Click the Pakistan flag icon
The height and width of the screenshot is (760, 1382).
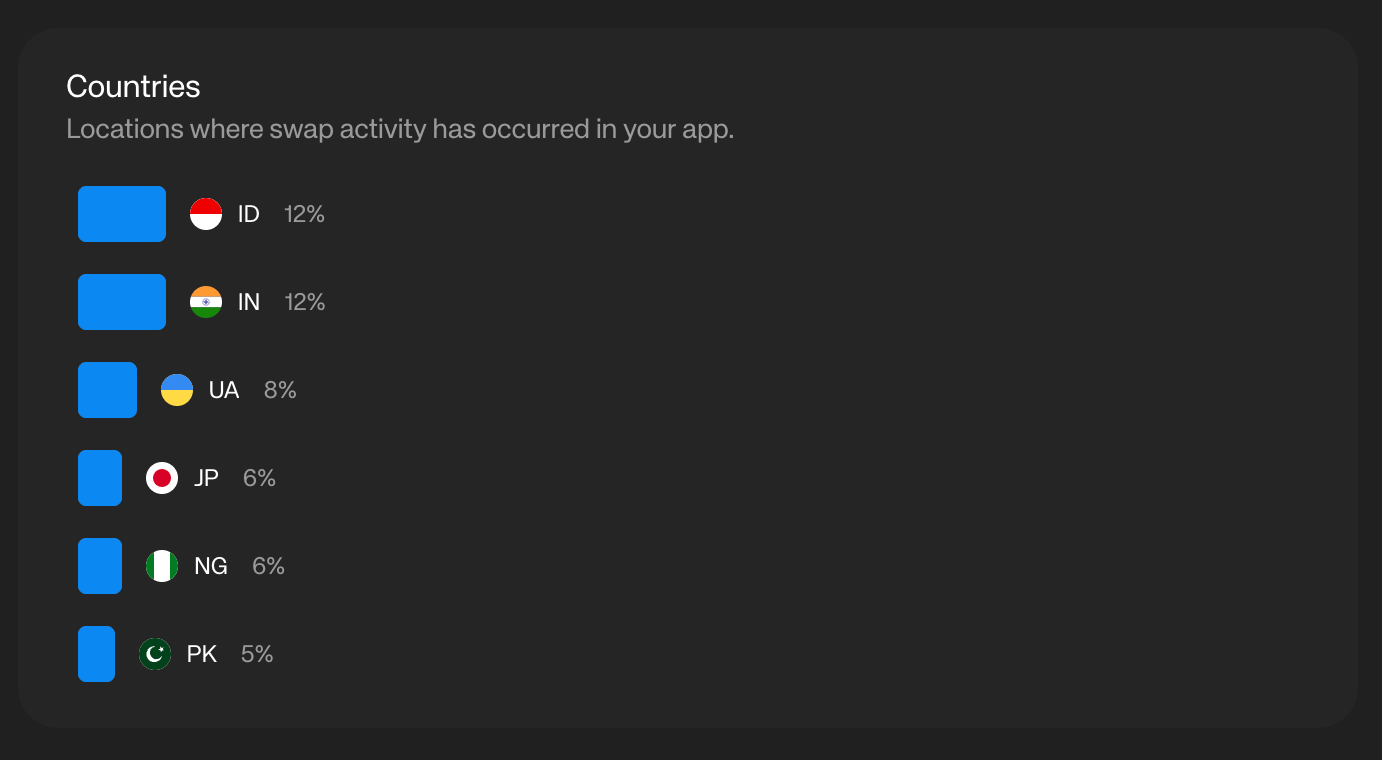pos(155,654)
